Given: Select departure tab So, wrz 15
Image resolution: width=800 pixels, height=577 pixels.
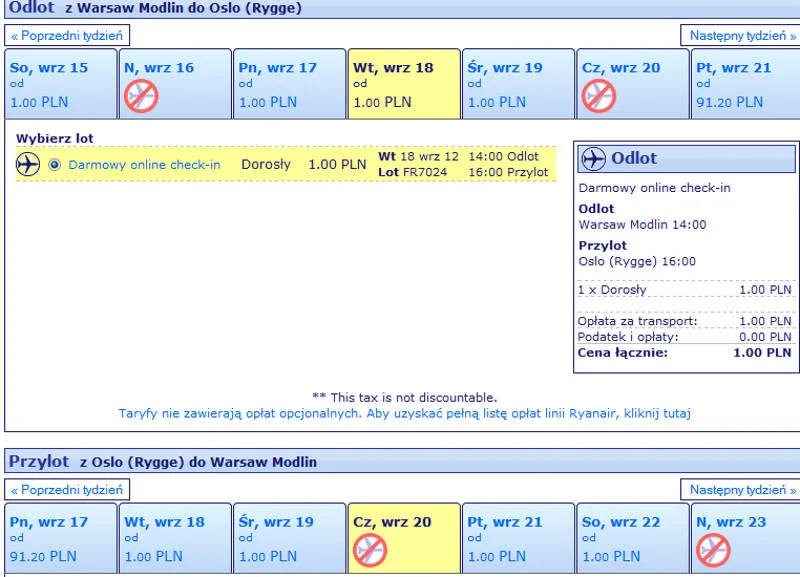Looking at the screenshot, I should (61, 84).
